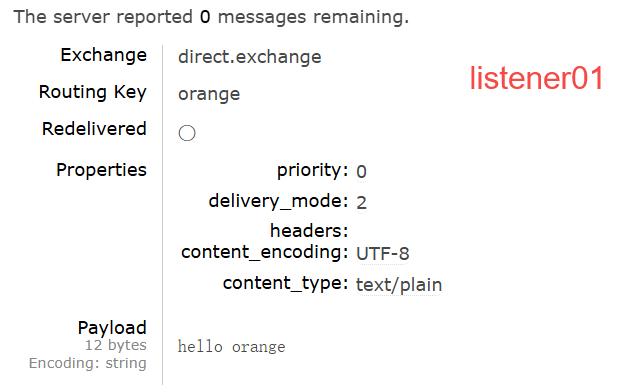Image resolution: width=631 pixels, height=385 pixels.
Task: Click the messages remaining status line
Action: [x=211, y=17]
